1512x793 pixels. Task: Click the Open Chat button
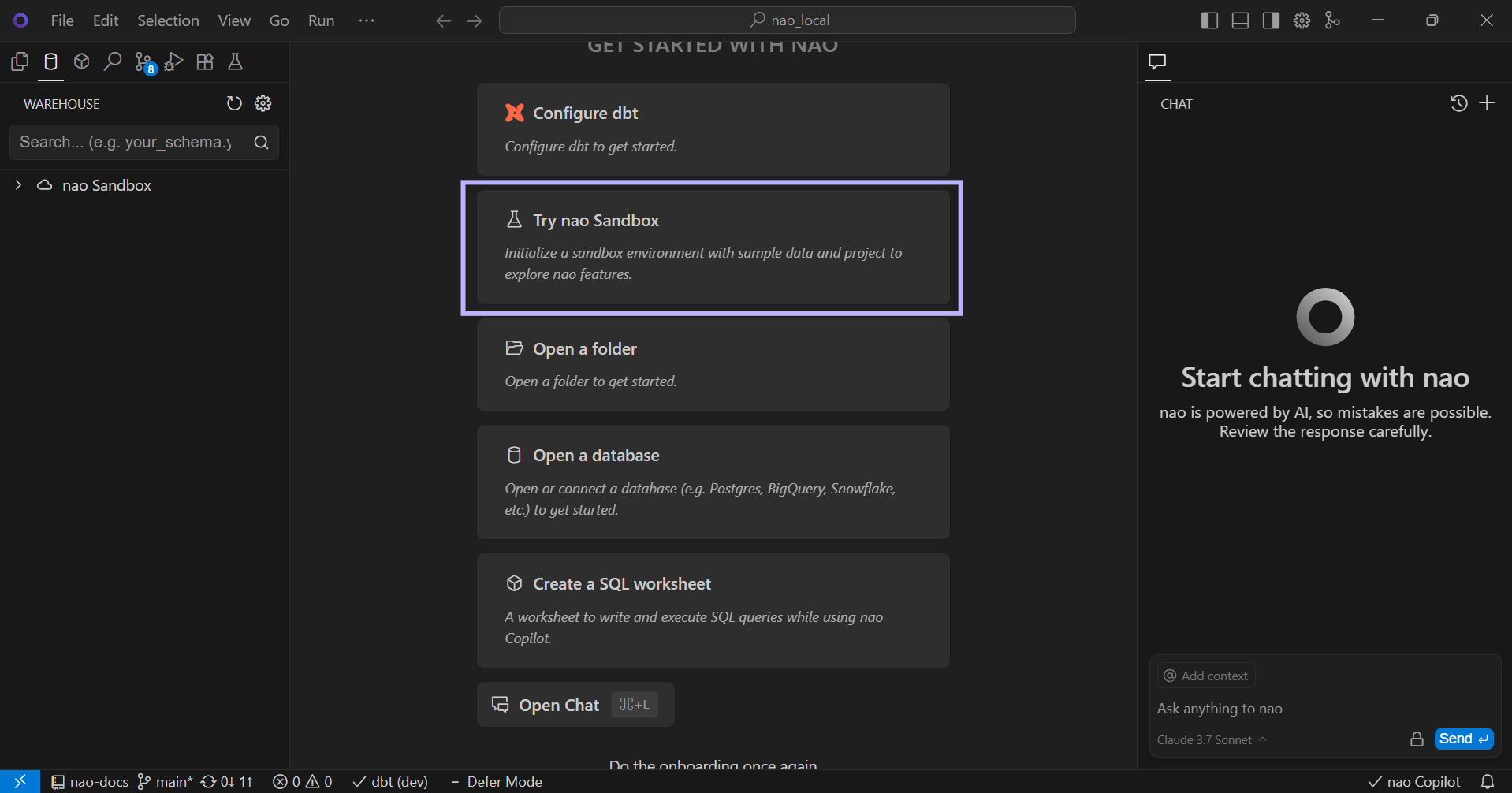click(x=575, y=705)
